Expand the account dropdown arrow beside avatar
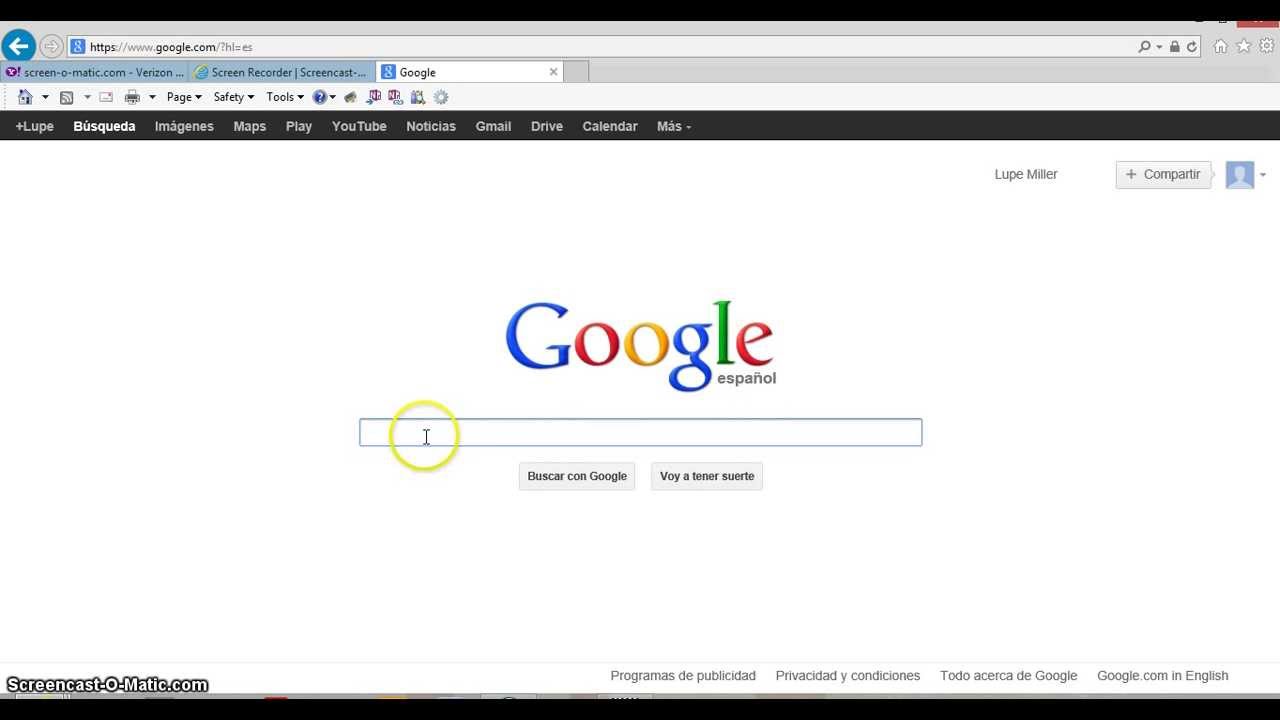Screen dimensions: 1280x720 click(x=1263, y=175)
